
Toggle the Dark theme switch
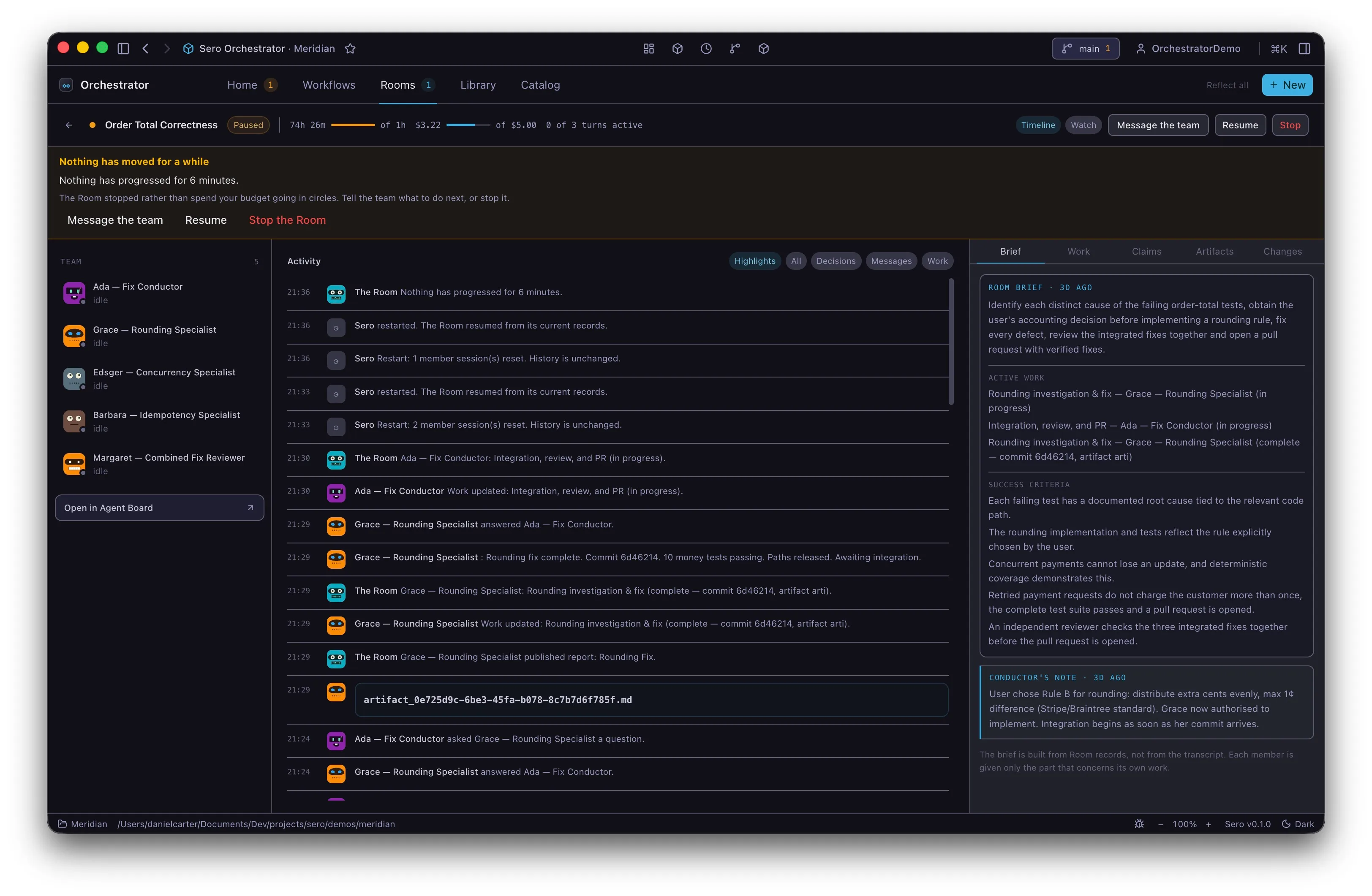[1298, 824]
